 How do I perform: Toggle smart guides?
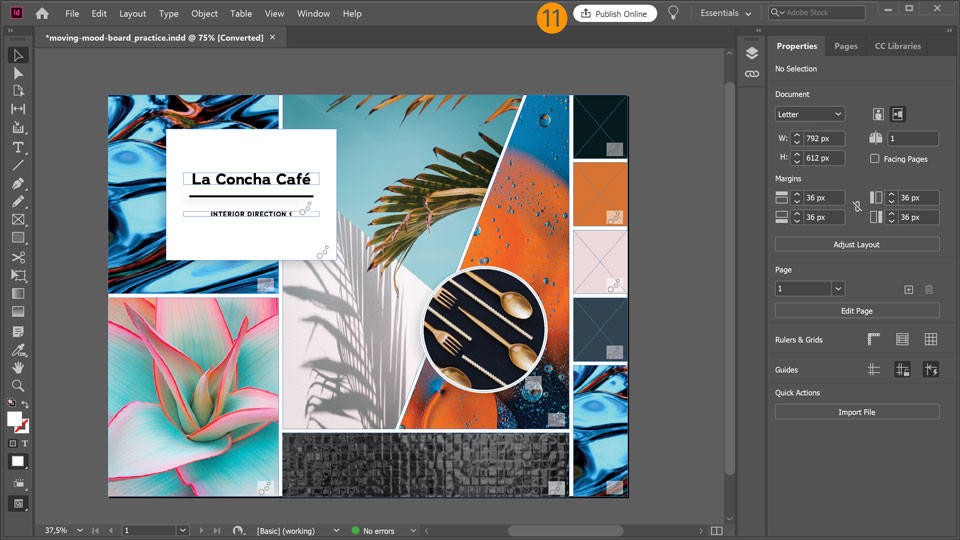click(931, 369)
